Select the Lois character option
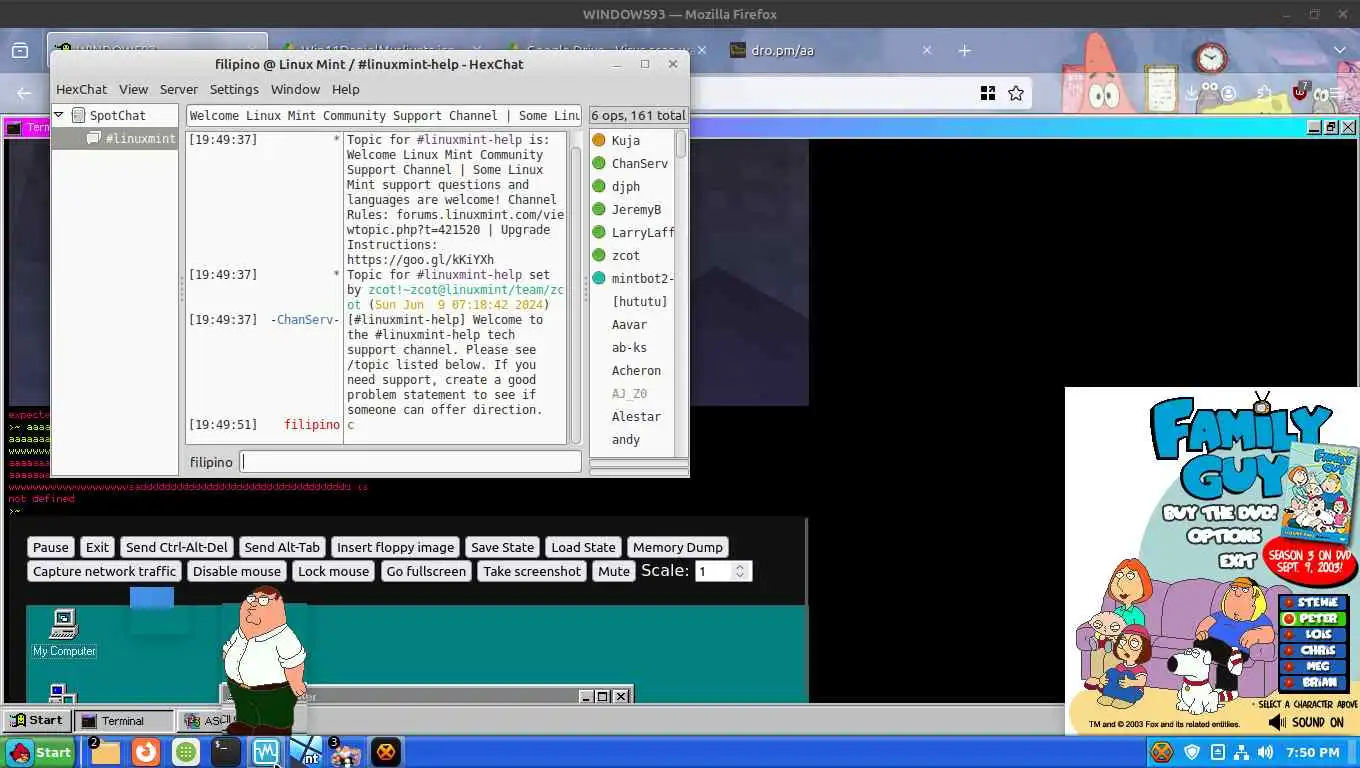Image resolution: width=1360 pixels, height=768 pixels. 1314,634
